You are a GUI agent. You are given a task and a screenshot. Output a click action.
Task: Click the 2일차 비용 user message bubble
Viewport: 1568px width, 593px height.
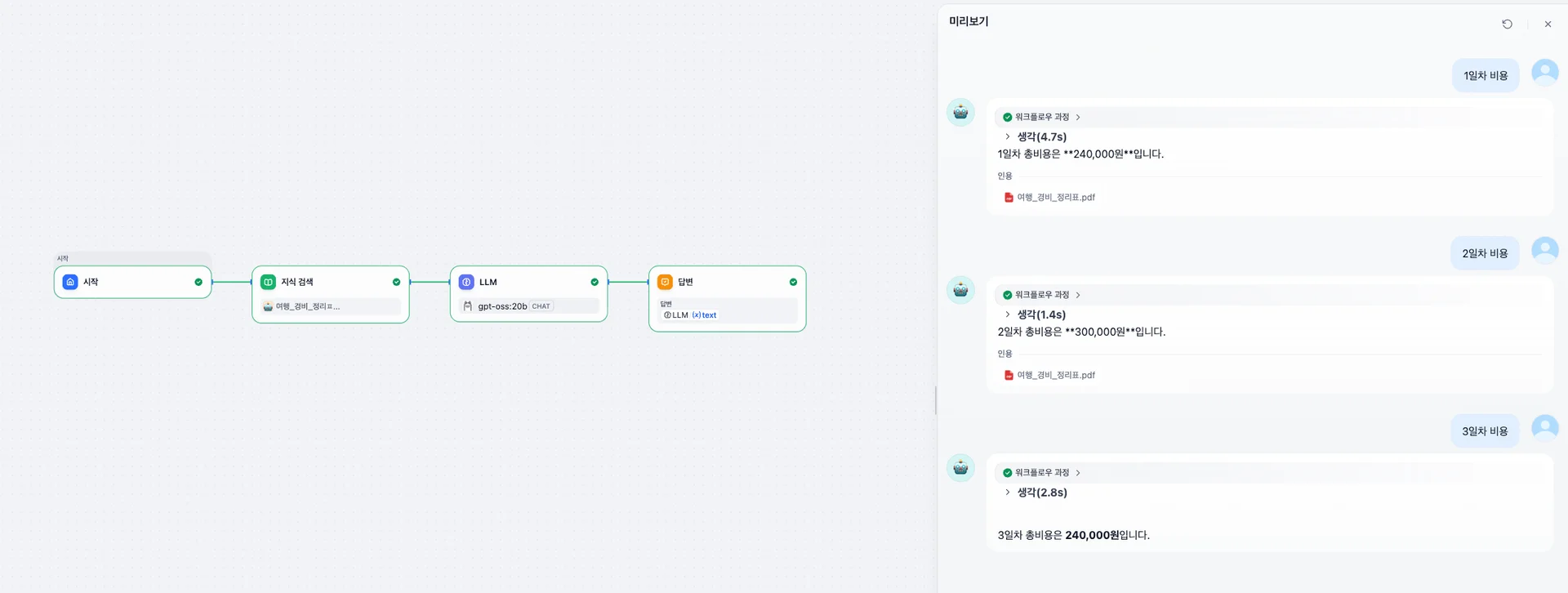click(1485, 253)
